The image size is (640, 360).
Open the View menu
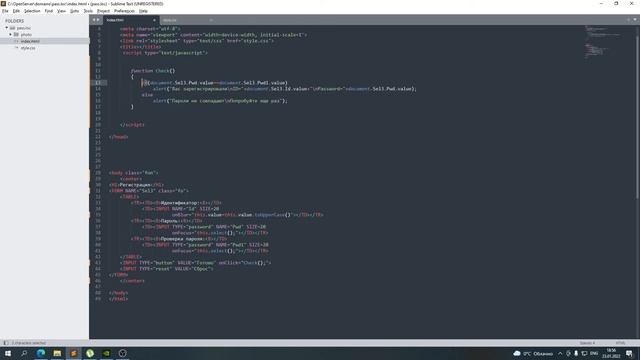pos(61,11)
